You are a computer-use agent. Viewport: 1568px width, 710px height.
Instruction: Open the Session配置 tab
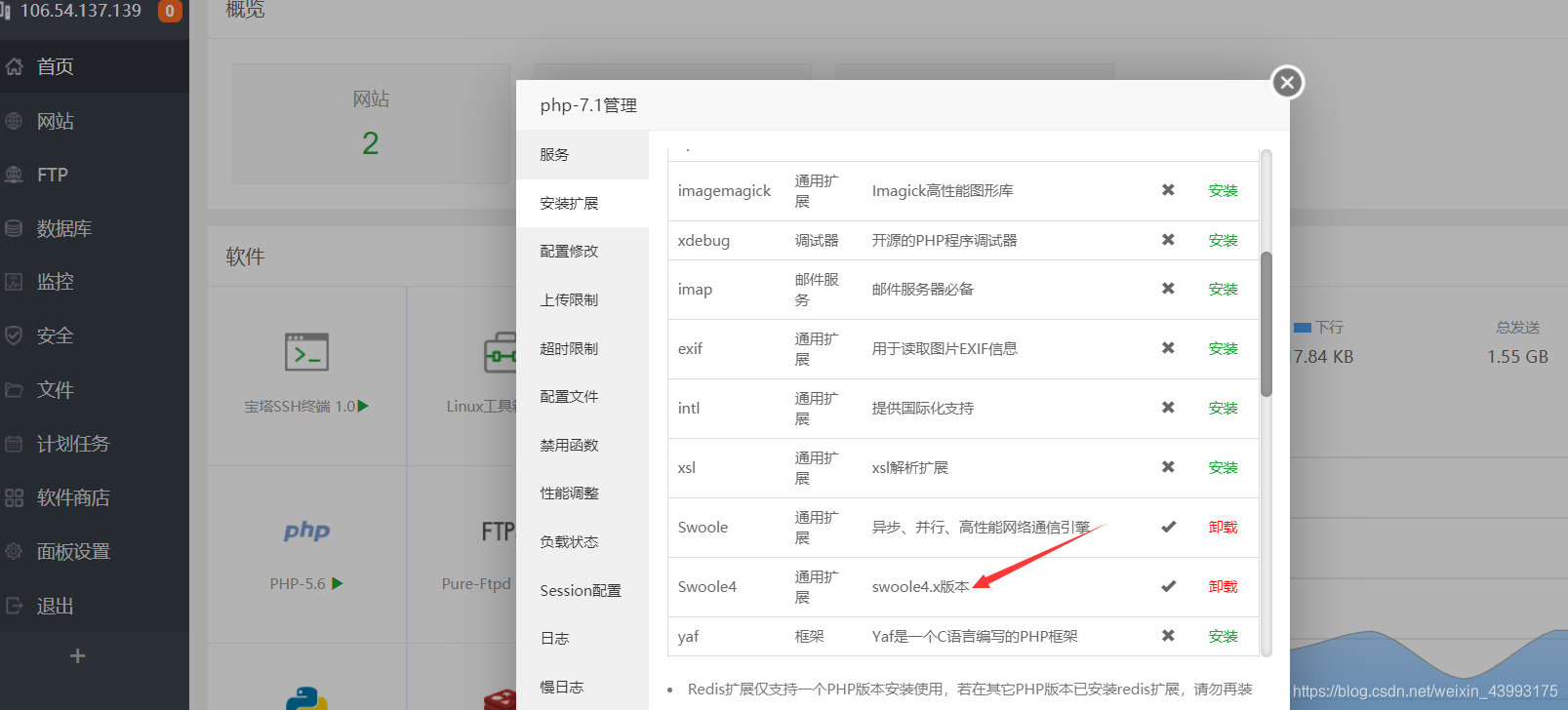click(x=583, y=590)
